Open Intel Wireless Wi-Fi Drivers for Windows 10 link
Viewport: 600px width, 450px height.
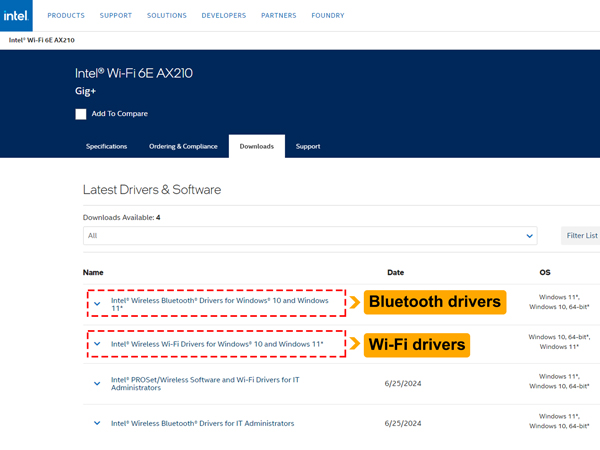tap(217, 344)
